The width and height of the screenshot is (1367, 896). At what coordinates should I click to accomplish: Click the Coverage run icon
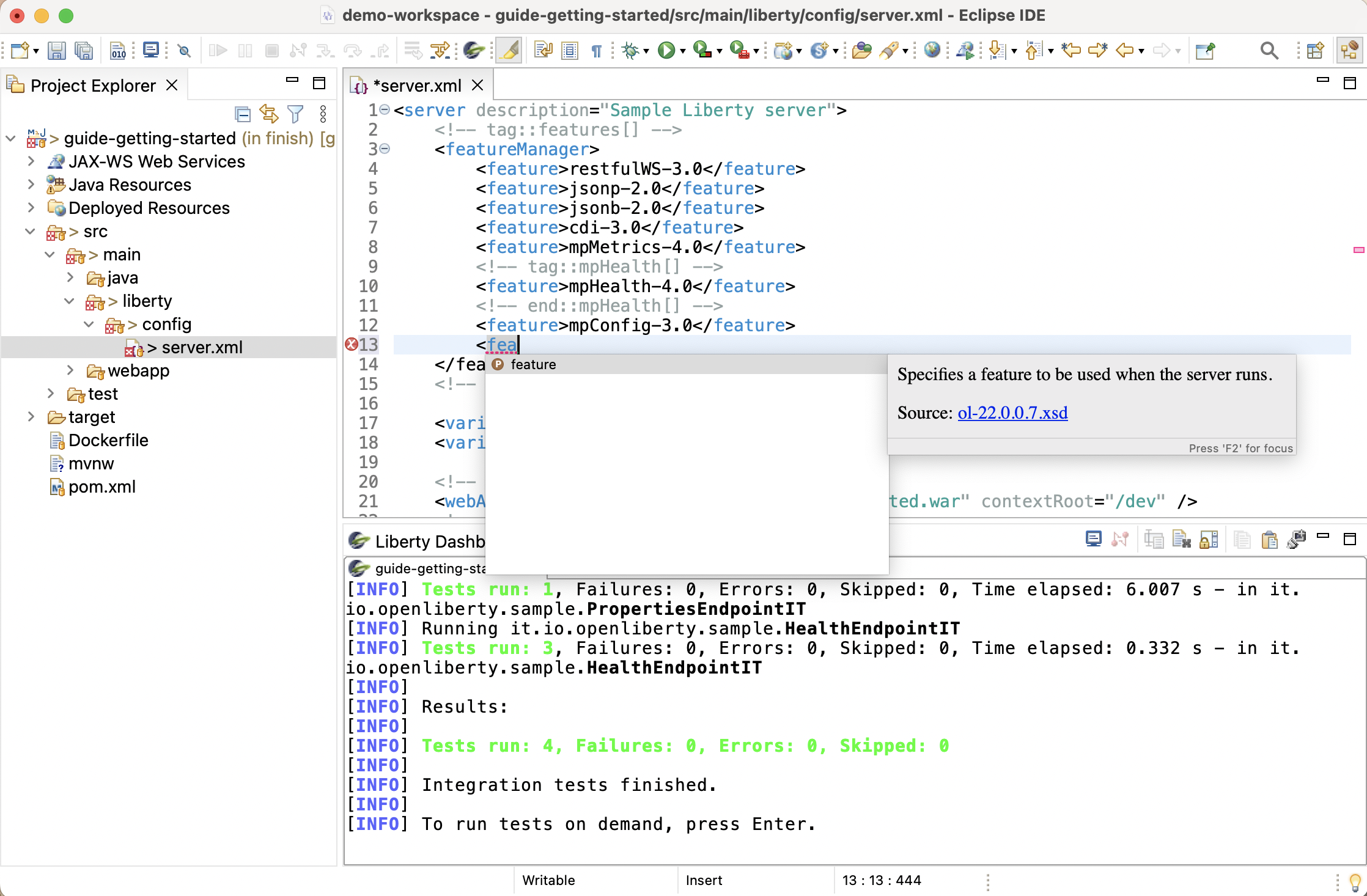pyautogui.click(x=702, y=50)
